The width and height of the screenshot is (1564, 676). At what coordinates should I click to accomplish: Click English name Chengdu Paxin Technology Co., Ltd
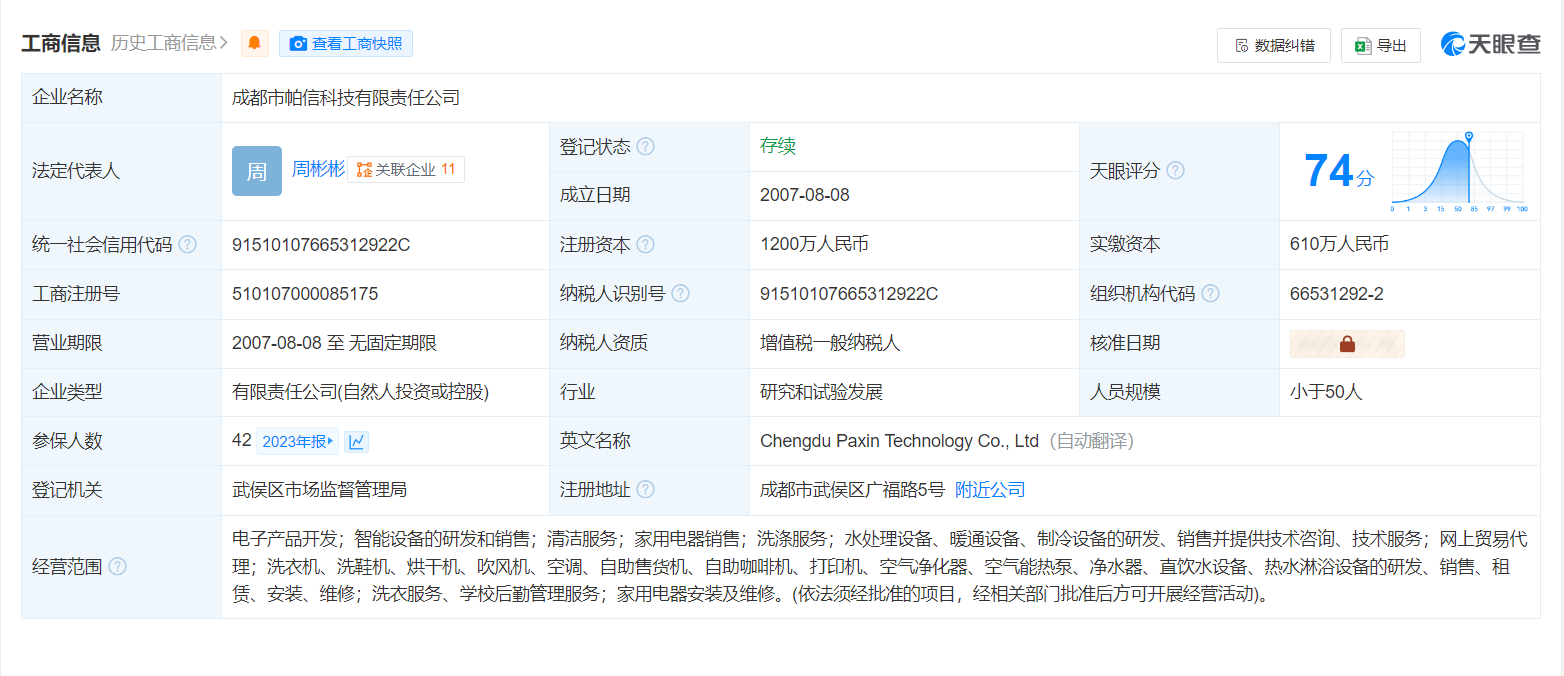pyautogui.click(x=900, y=441)
